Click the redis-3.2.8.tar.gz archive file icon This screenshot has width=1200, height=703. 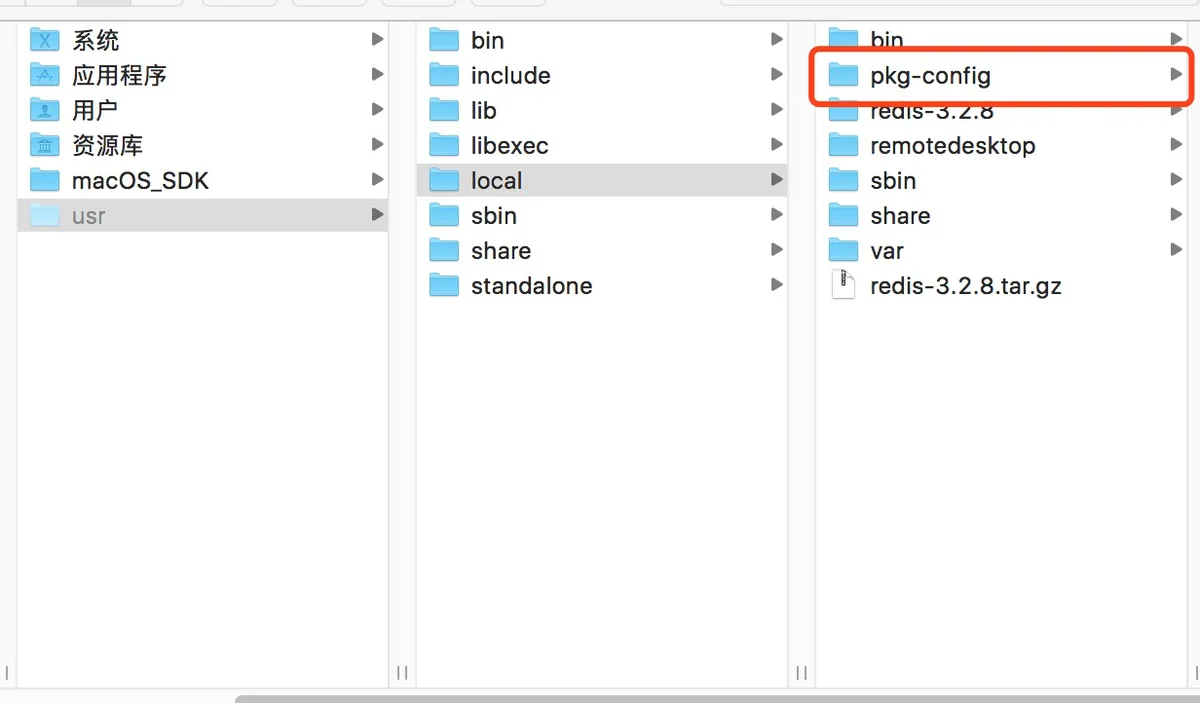coord(844,286)
